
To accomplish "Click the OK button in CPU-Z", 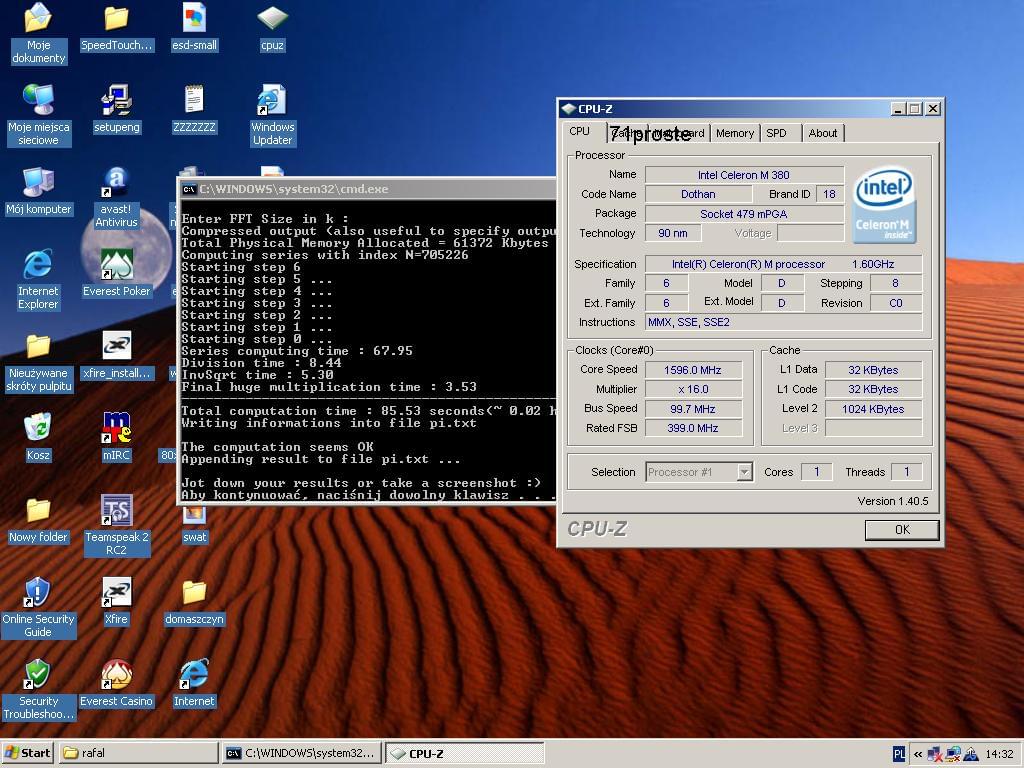I will (902, 530).
